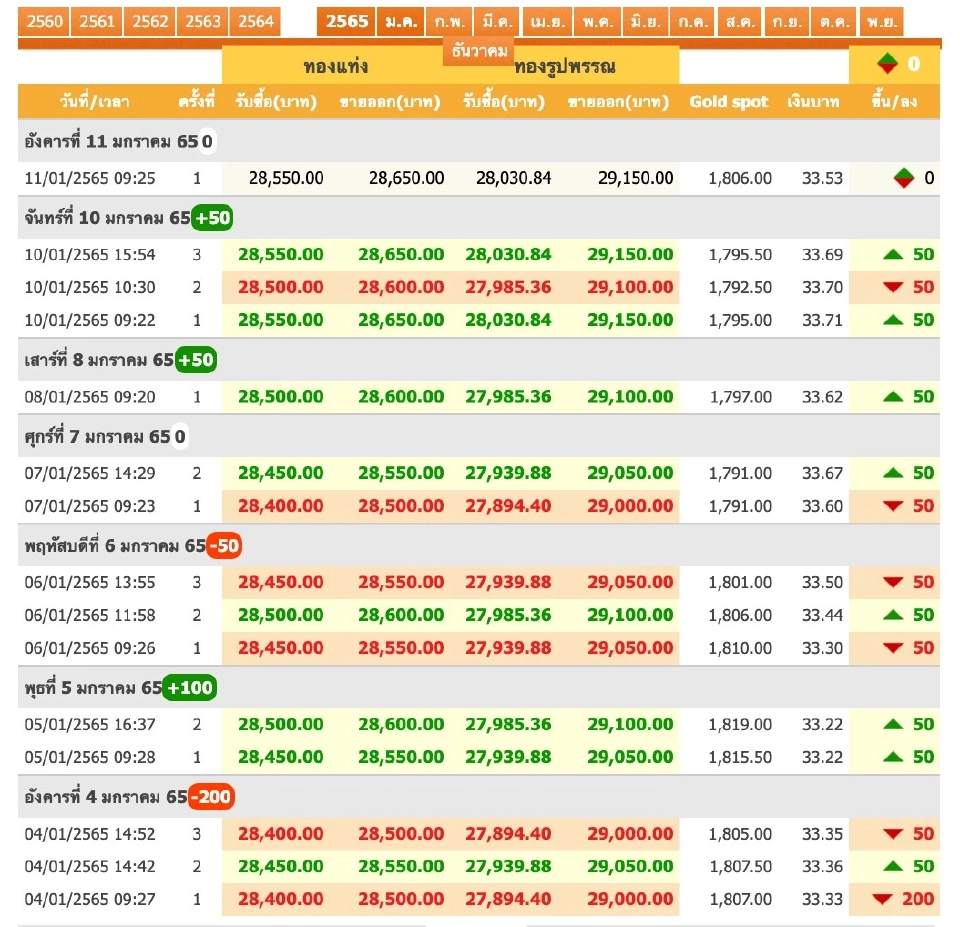Click the Gold spot column header
Viewport: 960px width, 927px height.
[x=728, y=101]
